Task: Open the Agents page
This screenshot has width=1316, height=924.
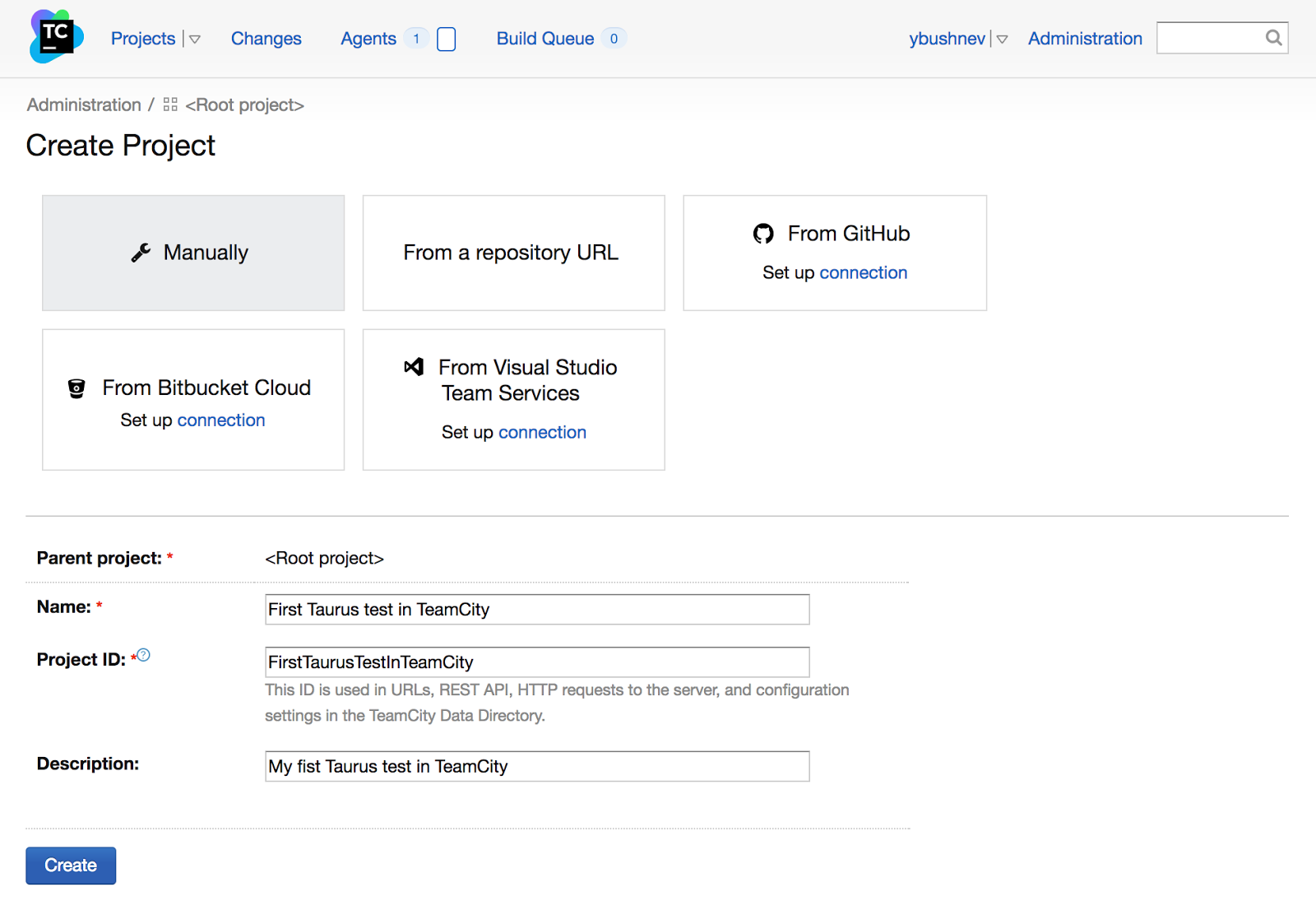Action: pyautogui.click(x=368, y=39)
